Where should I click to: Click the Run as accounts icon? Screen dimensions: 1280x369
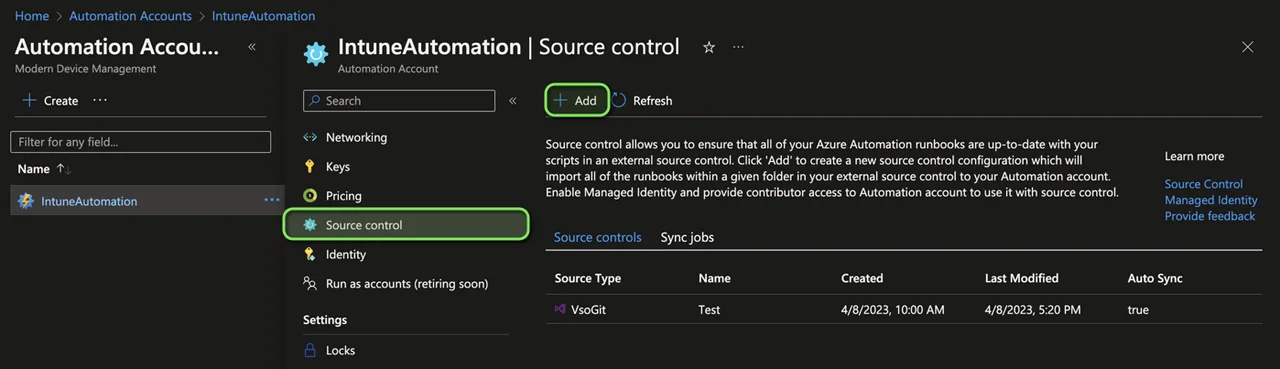point(310,284)
